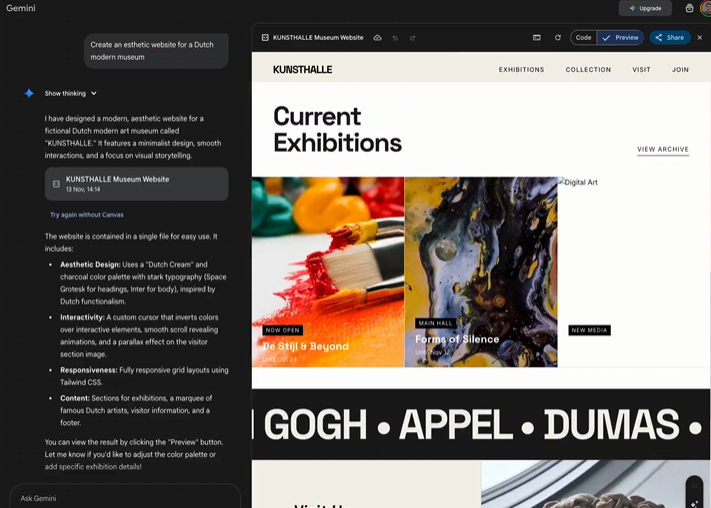The height and width of the screenshot is (508, 711).
Task: Click Try again without Canvas
Action: (x=87, y=215)
